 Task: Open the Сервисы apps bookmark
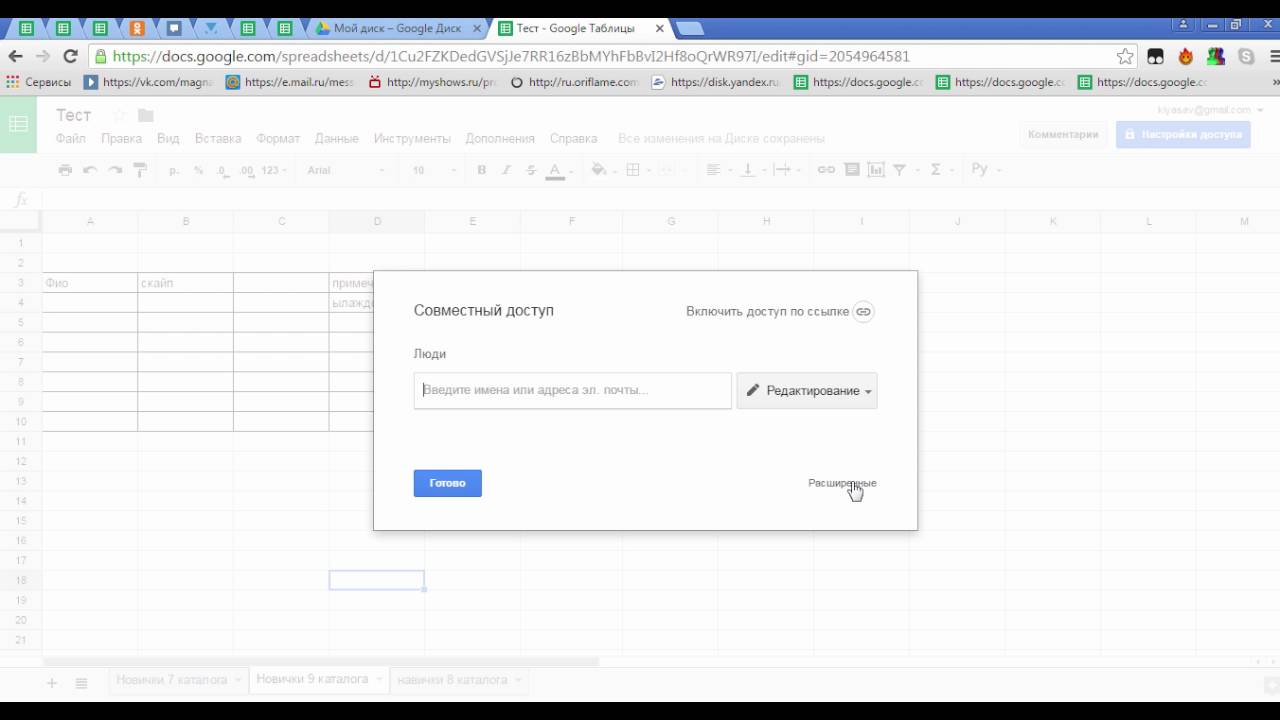click(39, 83)
